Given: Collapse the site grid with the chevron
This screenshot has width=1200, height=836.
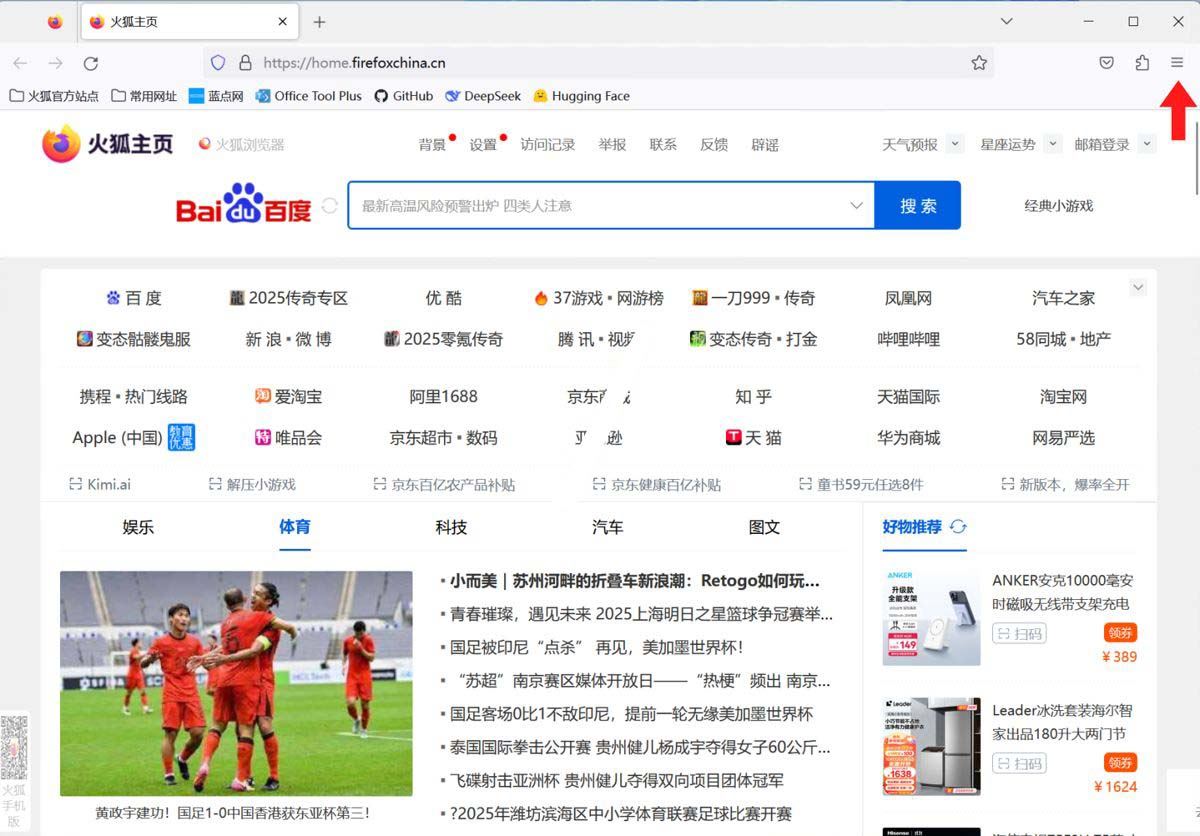Looking at the screenshot, I should (x=1138, y=287).
